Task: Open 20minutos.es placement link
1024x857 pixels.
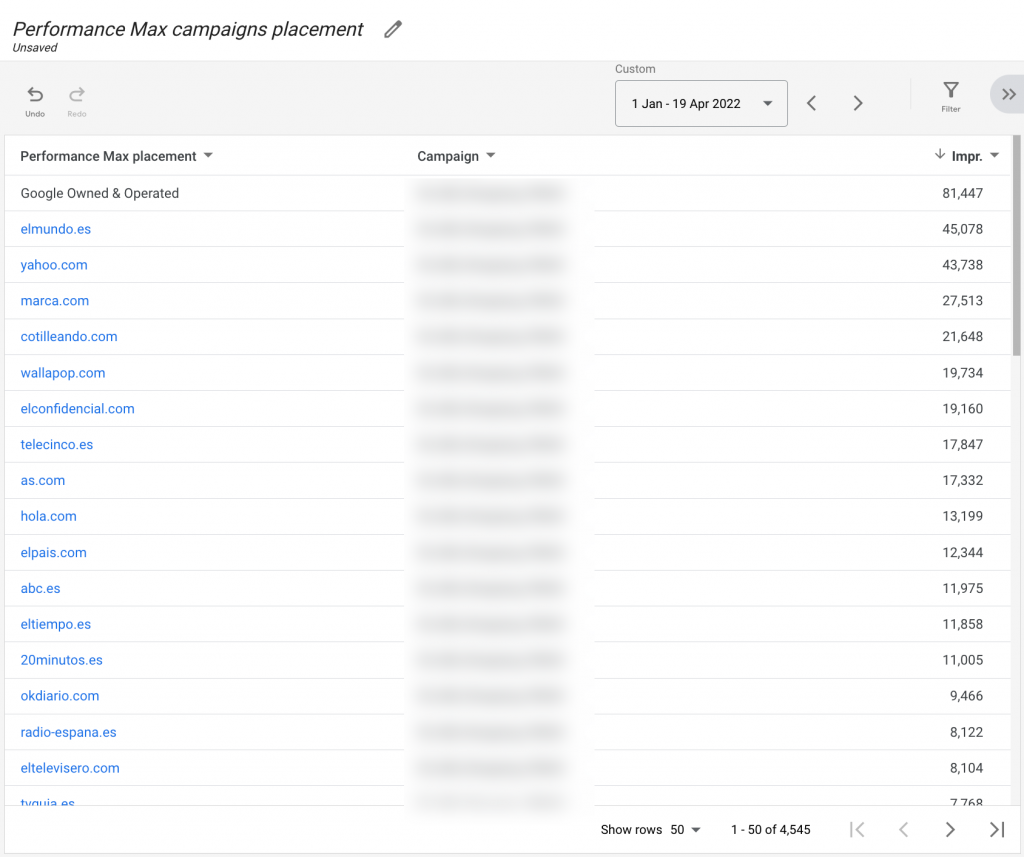Action: 61,660
